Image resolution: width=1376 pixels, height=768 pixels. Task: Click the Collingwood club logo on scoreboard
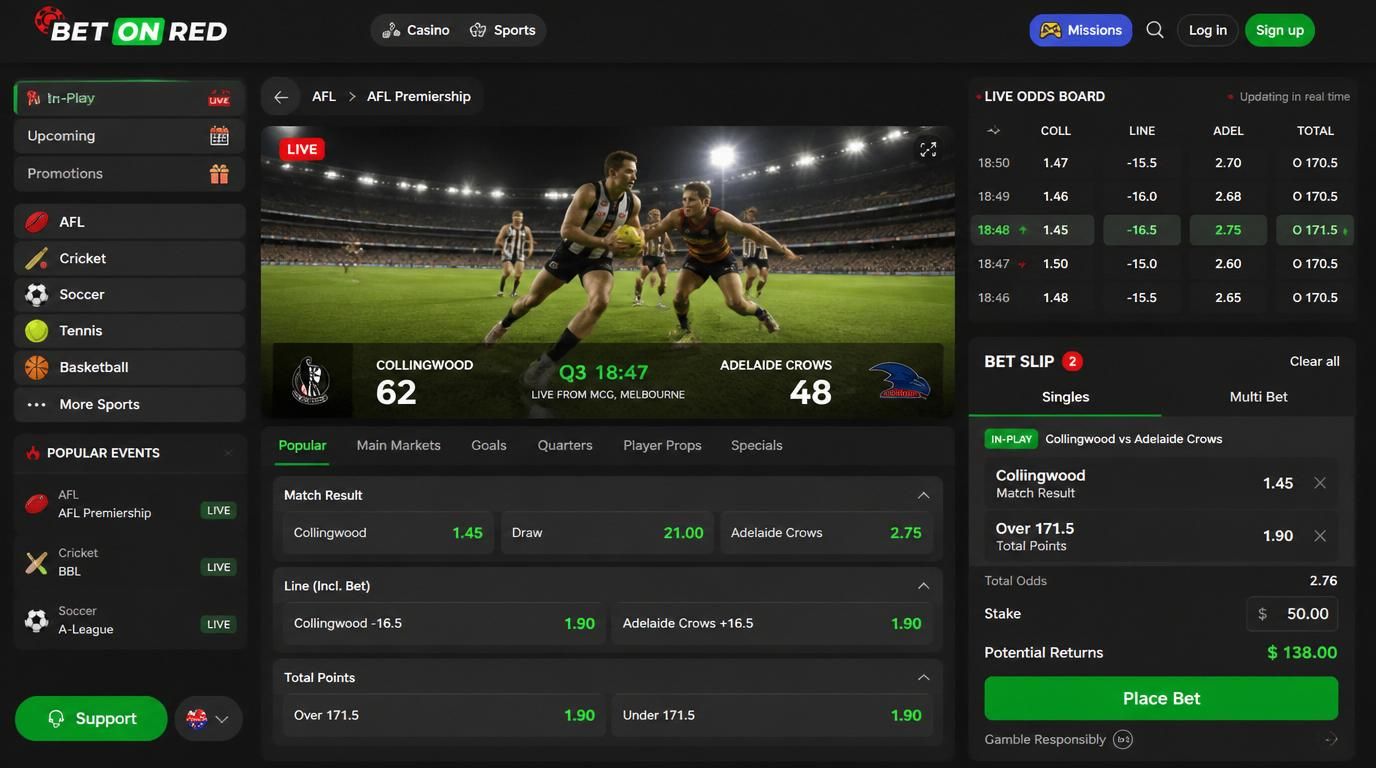point(310,381)
